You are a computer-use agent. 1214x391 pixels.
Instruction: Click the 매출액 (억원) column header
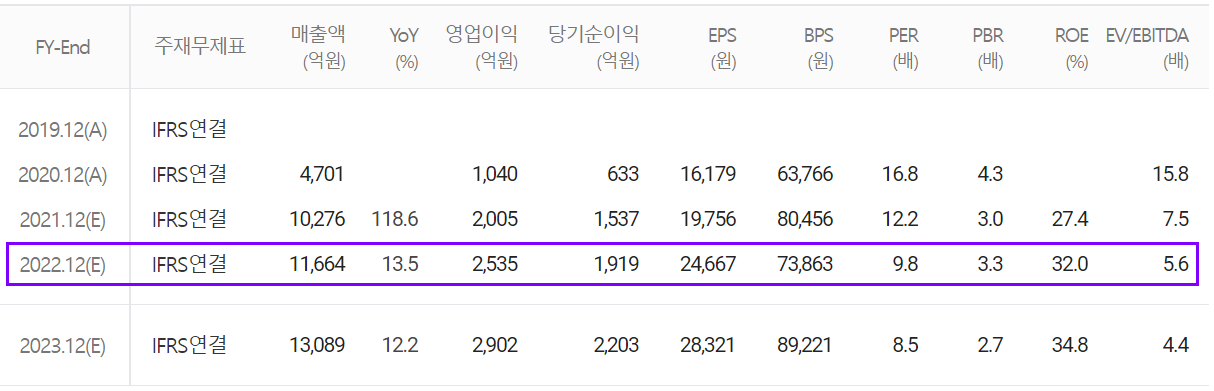click(318, 47)
